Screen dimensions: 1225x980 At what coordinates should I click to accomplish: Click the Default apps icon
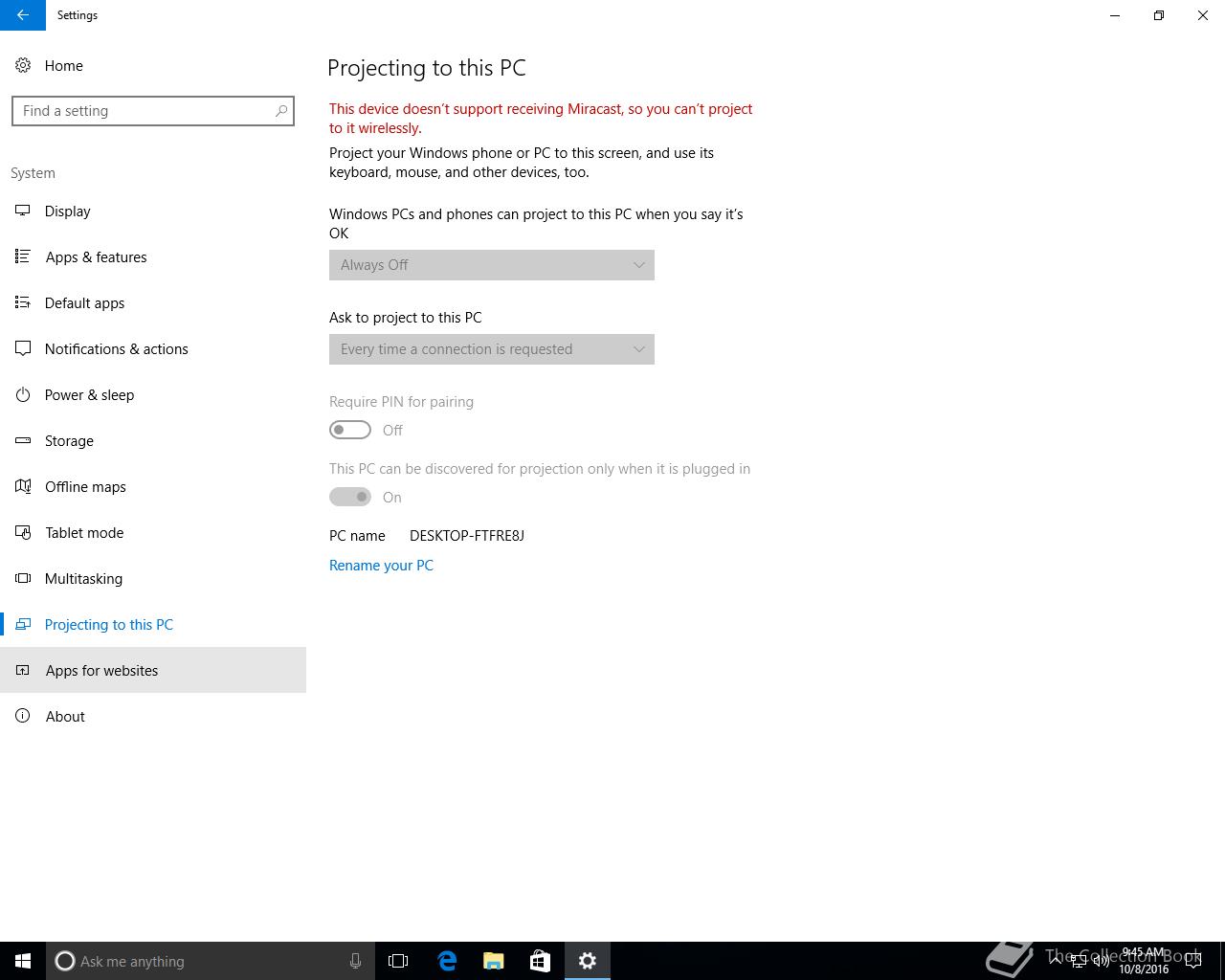23,302
